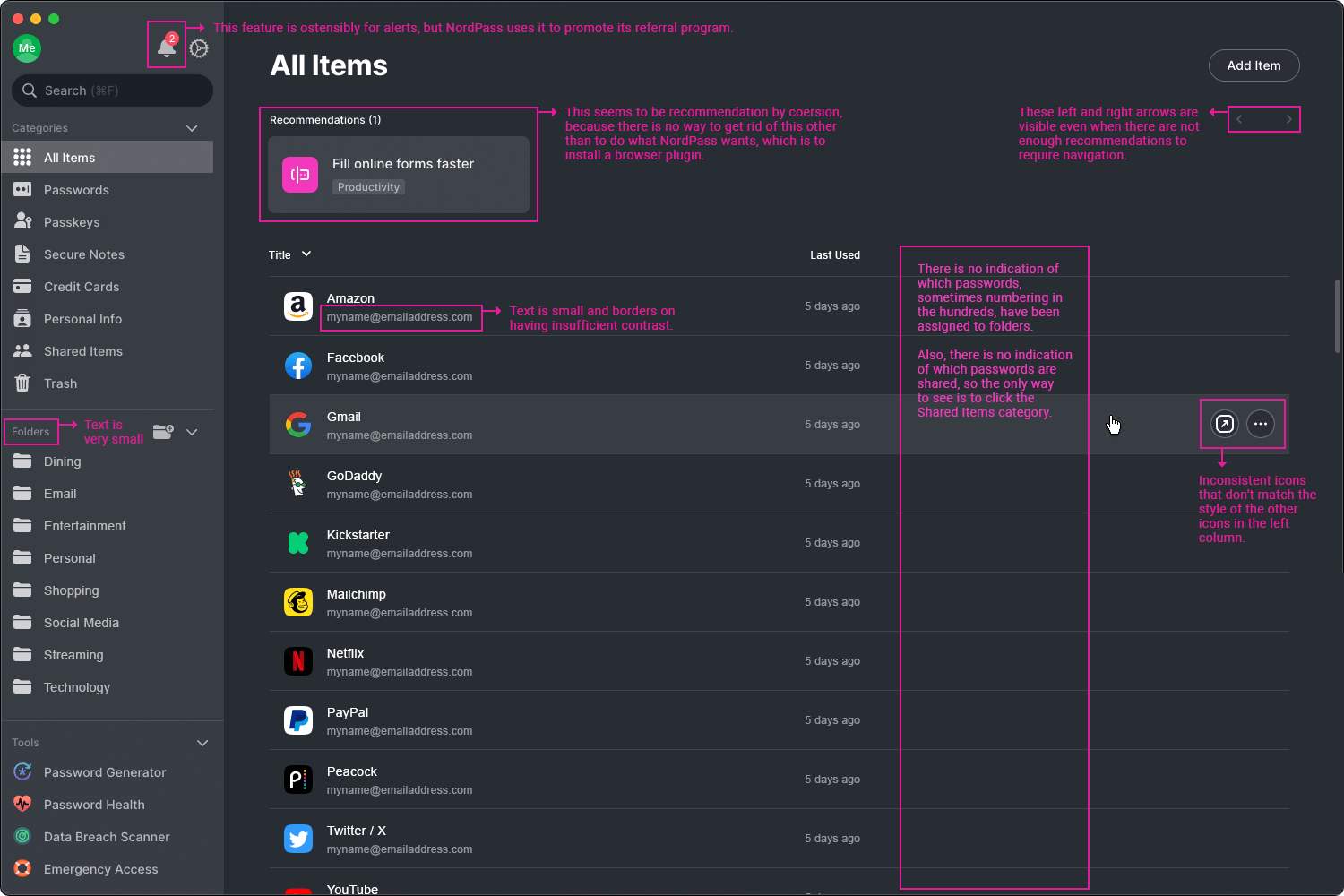Collapse the Categories section
This screenshot has height=896, width=1344.
pyautogui.click(x=192, y=128)
